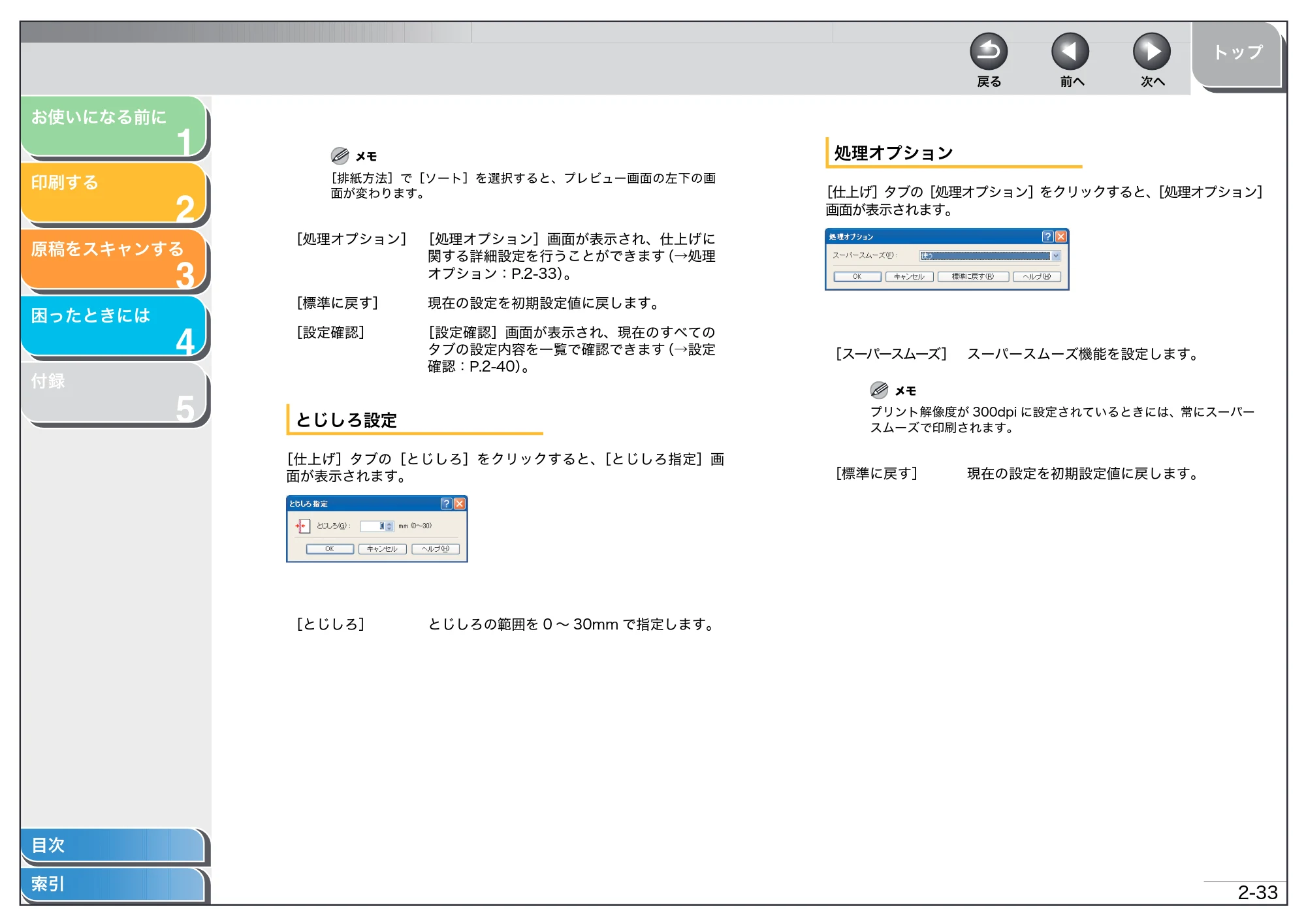
Task: Go to next page with 次へ icon
Action: (x=1151, y=52)
